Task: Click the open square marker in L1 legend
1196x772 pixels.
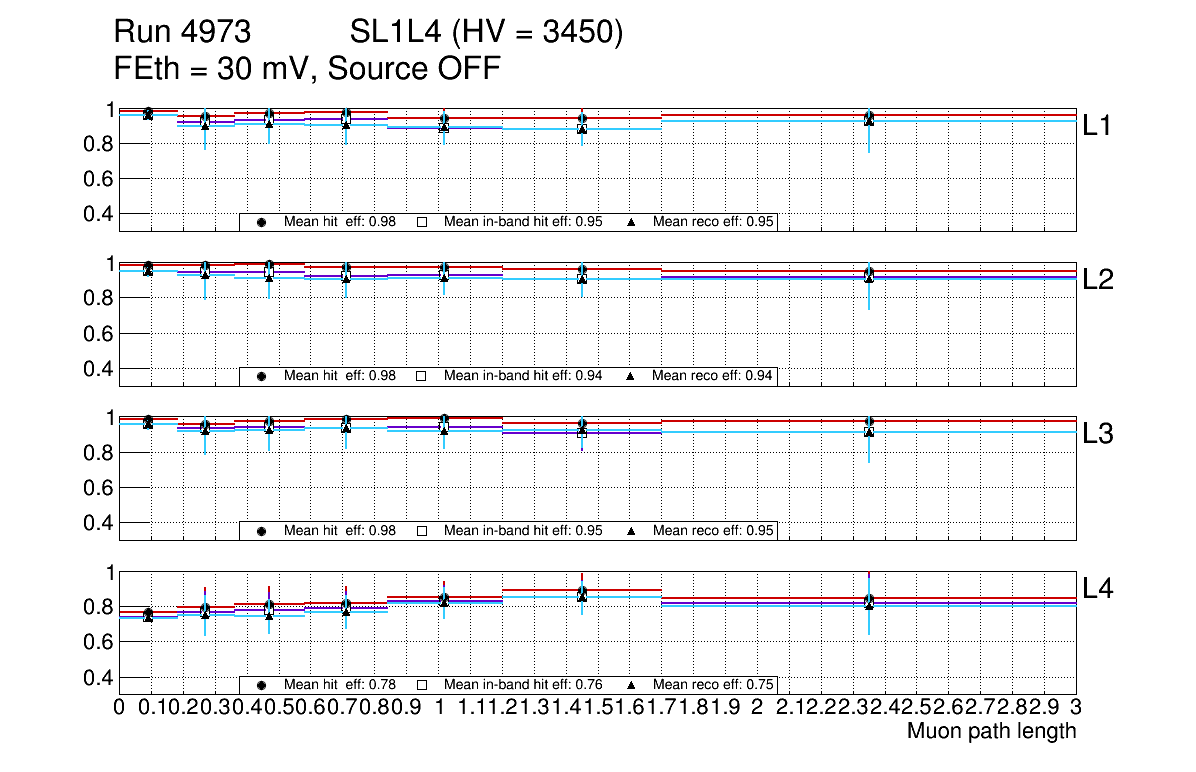Action: 421,222
